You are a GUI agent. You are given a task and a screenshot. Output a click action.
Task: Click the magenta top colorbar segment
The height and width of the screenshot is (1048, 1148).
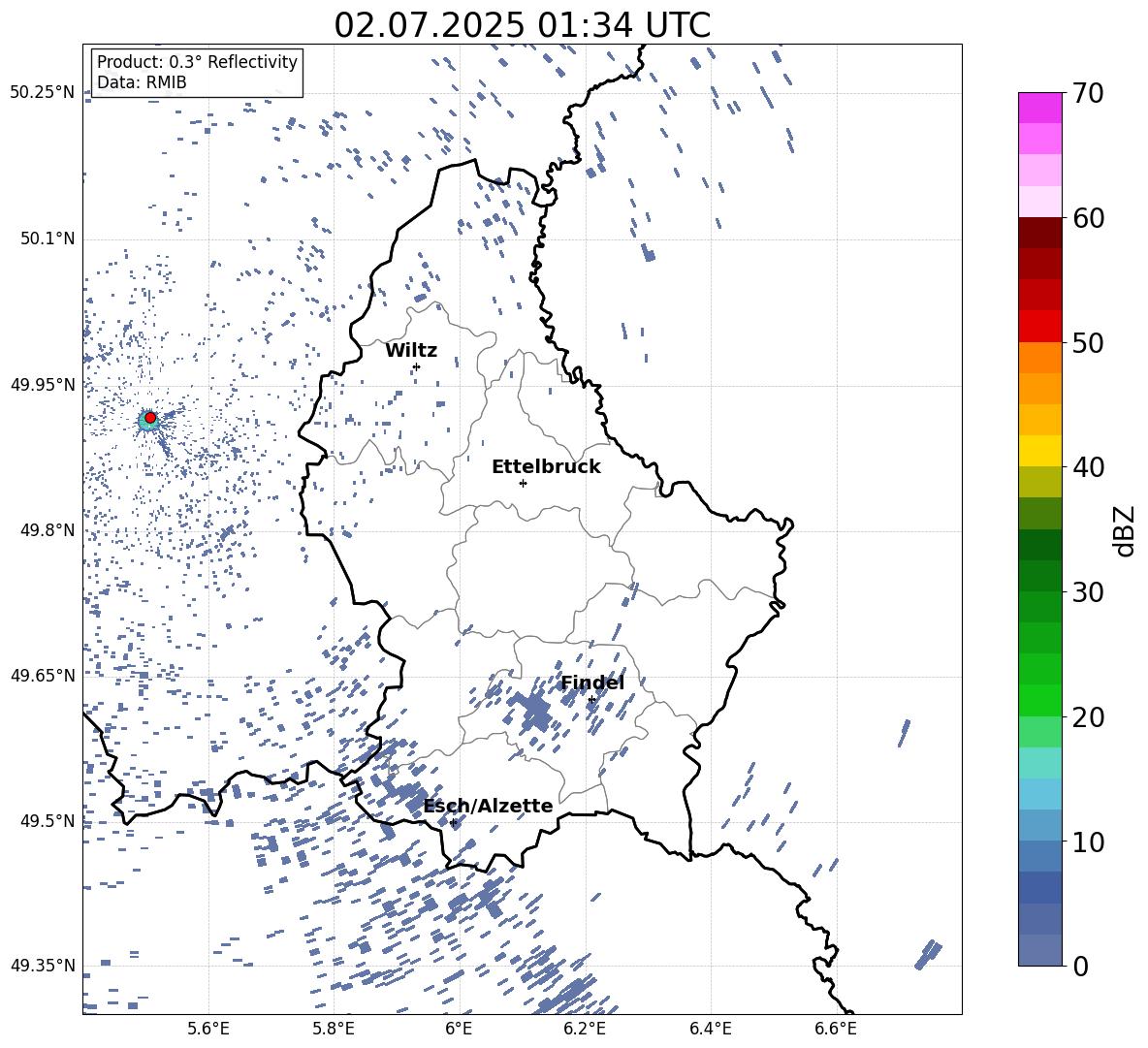click(x=1040, y=108)
